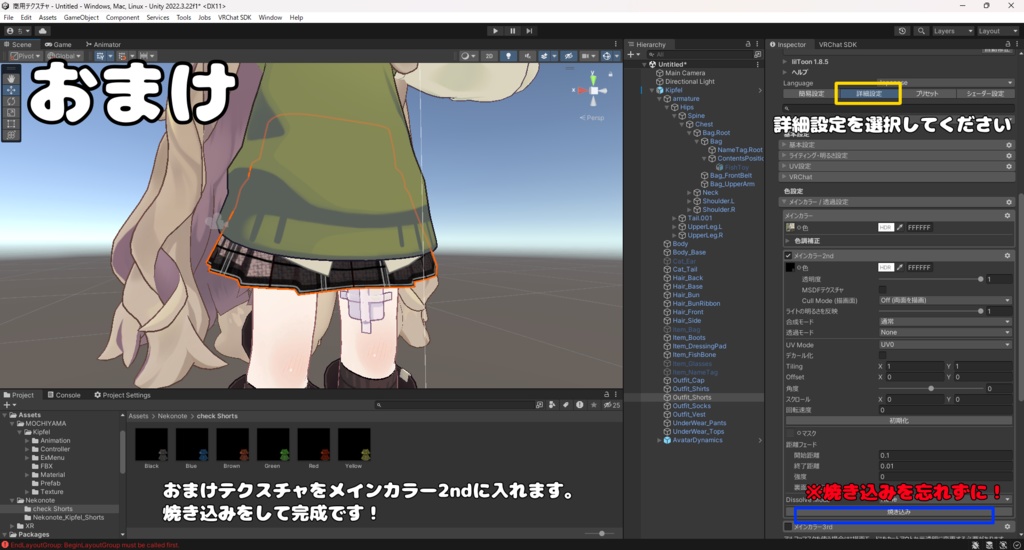Toggle the MSDFテクスチャ checkbox
This screenshot has height=550, width=1024.
882,290
